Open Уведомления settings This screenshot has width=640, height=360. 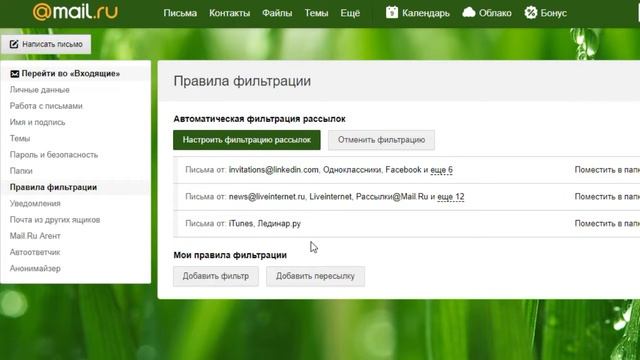35,204
